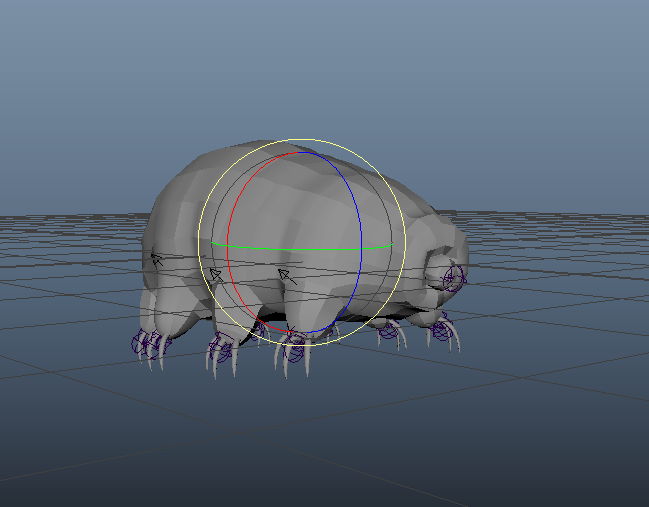Select the blue Z-axis rotation ring
Image resolution: width=649 pixels, height=507 pixels.
click(361, 242)
